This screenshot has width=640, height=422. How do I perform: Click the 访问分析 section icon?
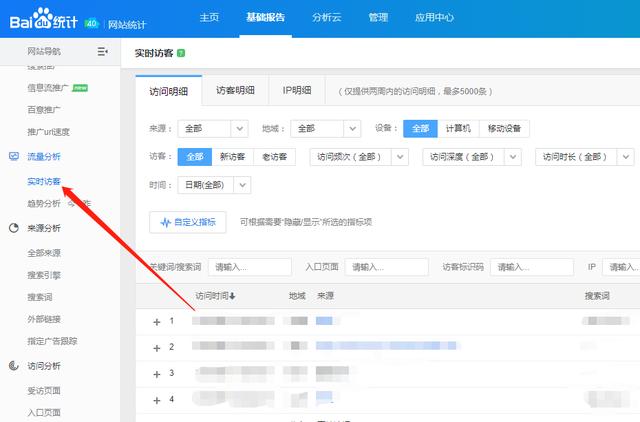tap(13, 366)
